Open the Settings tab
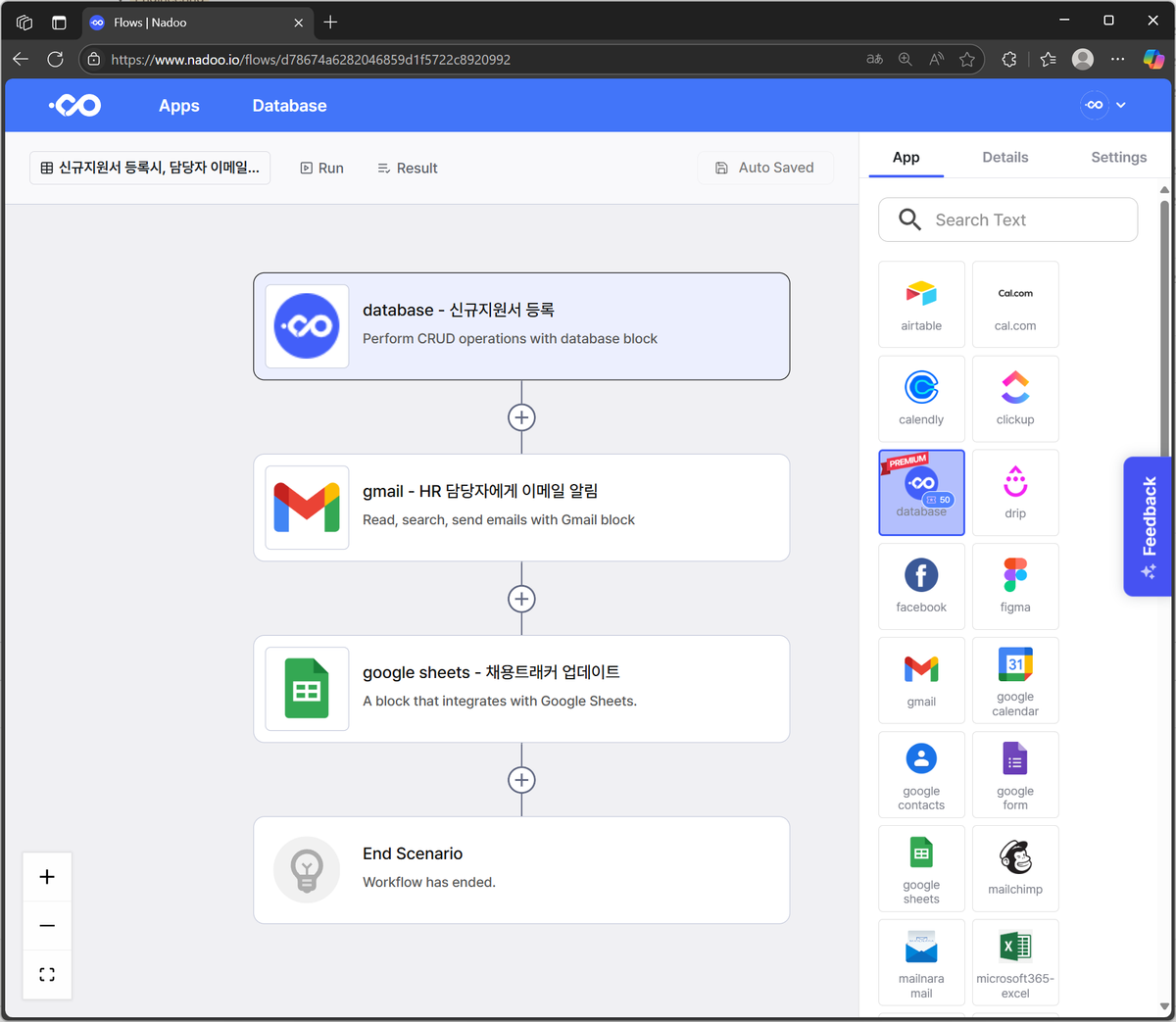 tap(1118, 157)
